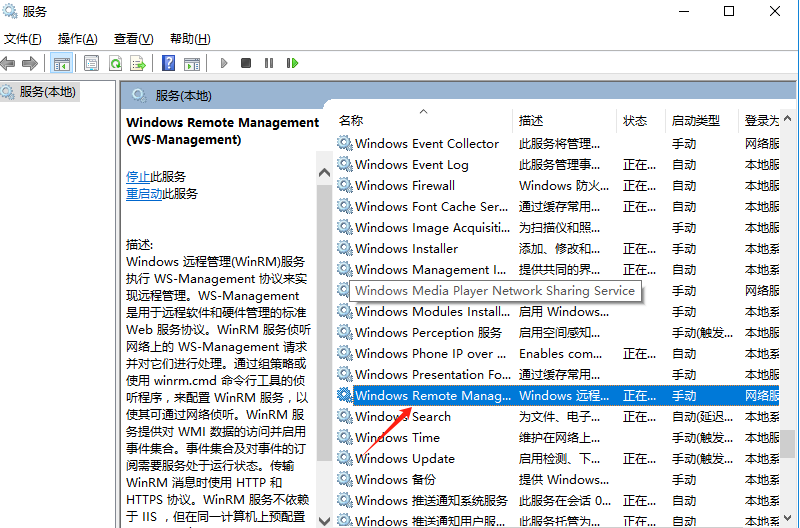Viewport: 800px width, 528px height.
Task: Select the Windows Update service row
Action: [x=557, y=458]
